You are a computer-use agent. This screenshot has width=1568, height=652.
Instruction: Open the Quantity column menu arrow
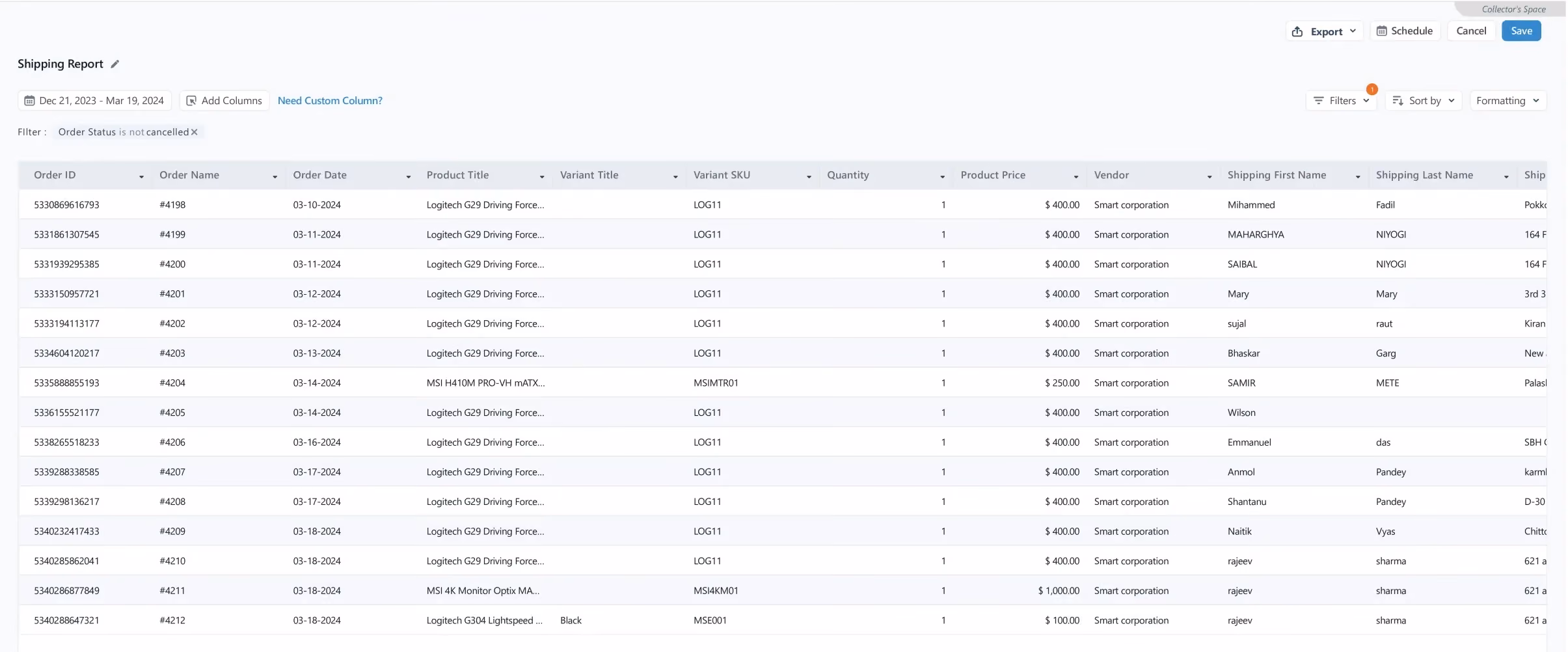pyautogui.click(x=942, y=176)
